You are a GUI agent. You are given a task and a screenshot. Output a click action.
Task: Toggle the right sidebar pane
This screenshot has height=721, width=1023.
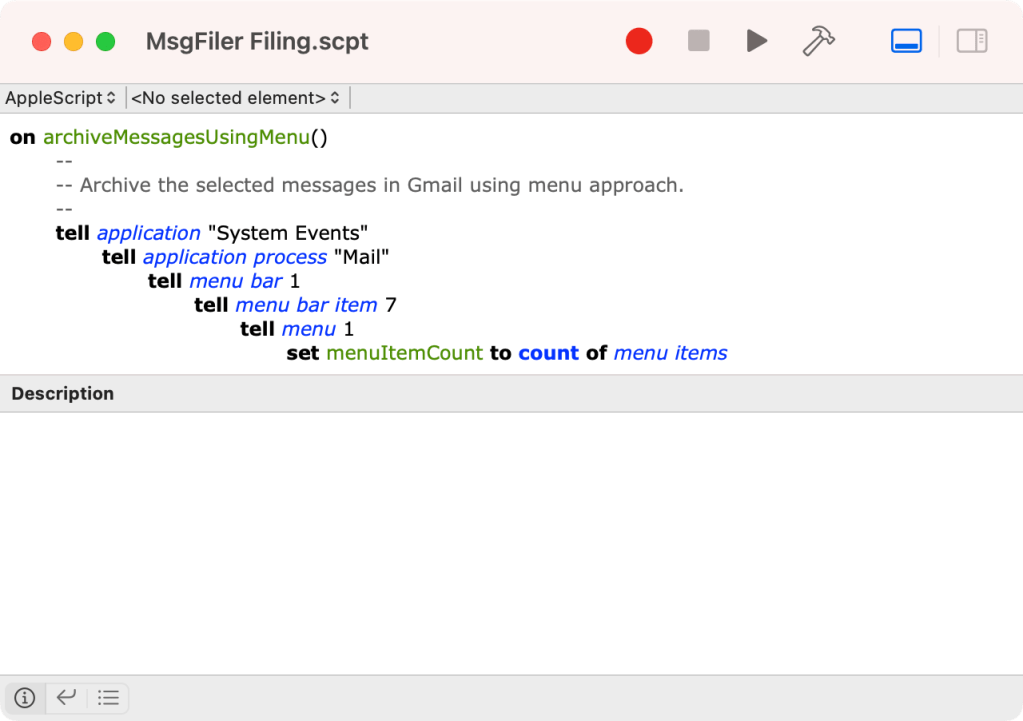[x=971, y=41]
